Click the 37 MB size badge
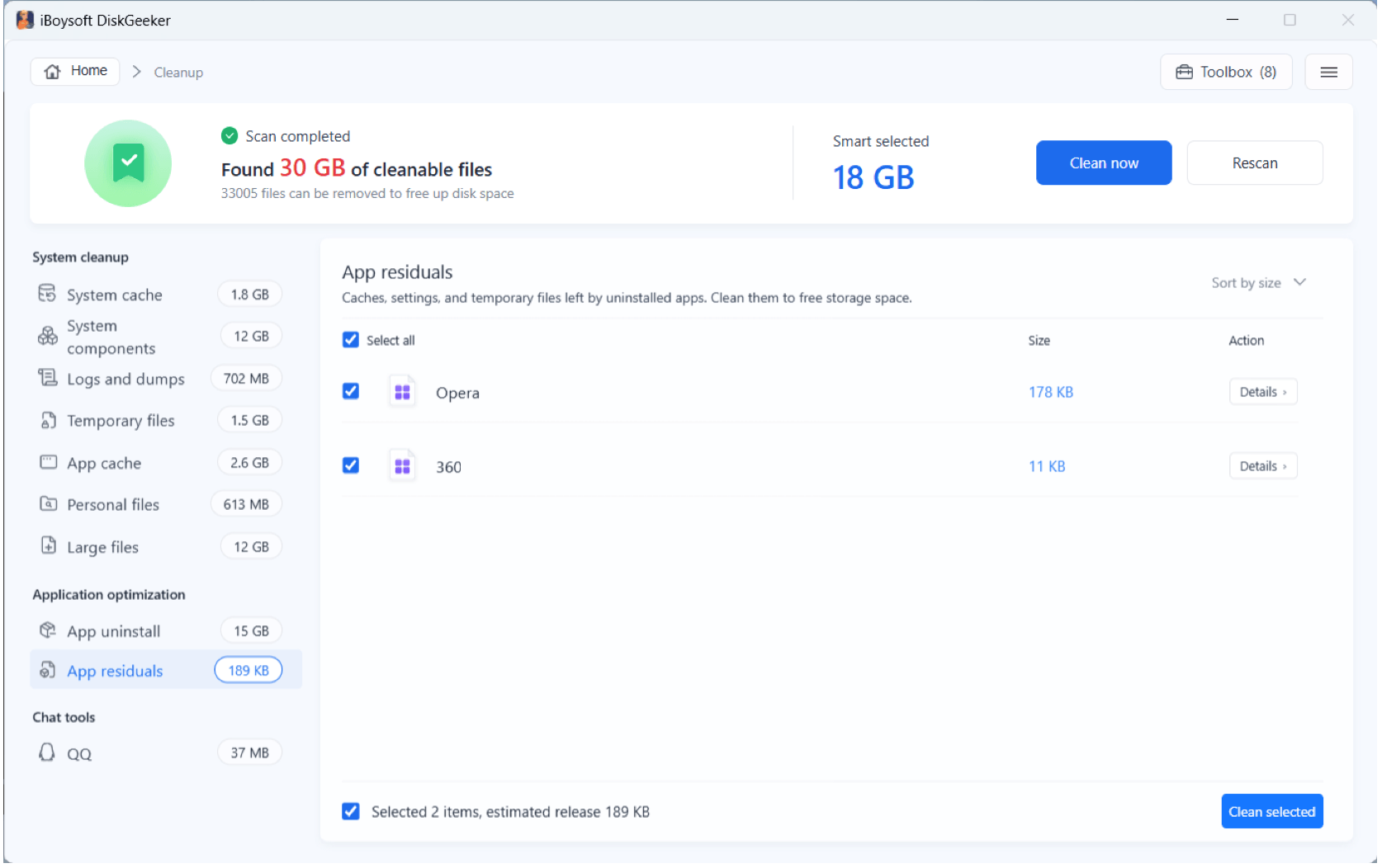This screenshot has width=1382, height=868. [250, 753]
